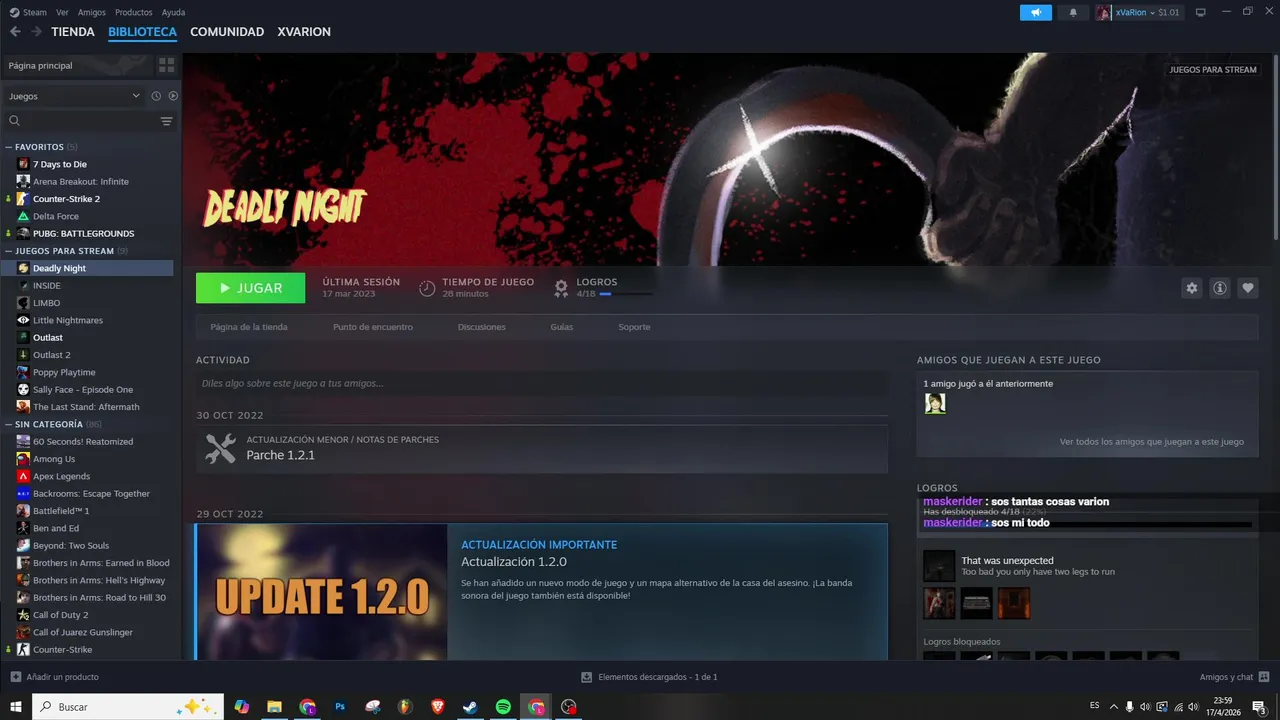
Task: Open the xVaRion account dropdown
Action: (x=1139, y=12)
